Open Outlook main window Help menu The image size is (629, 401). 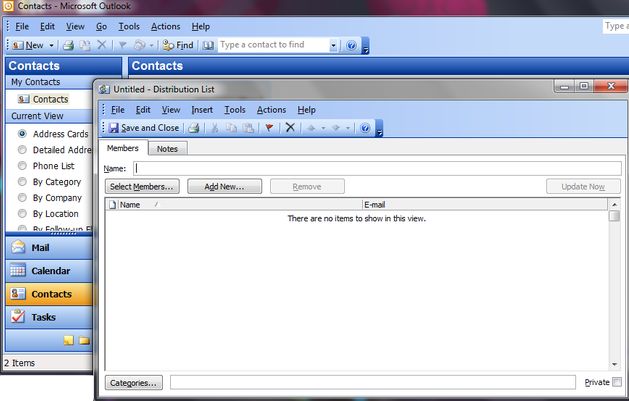pos(201,26)
